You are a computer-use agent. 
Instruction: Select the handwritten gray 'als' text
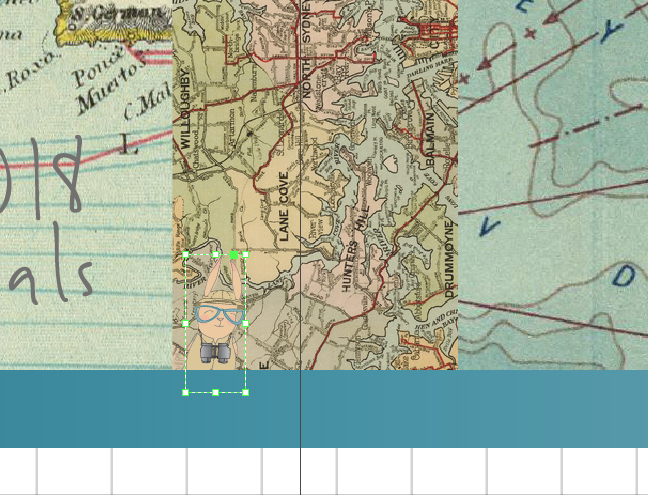tap(52, 262)
